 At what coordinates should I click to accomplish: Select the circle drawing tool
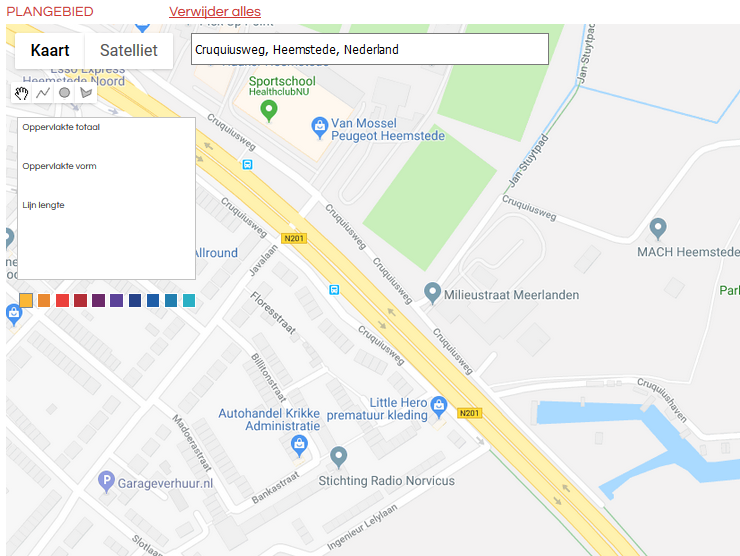pyautogui.click(x=65, y=93)
